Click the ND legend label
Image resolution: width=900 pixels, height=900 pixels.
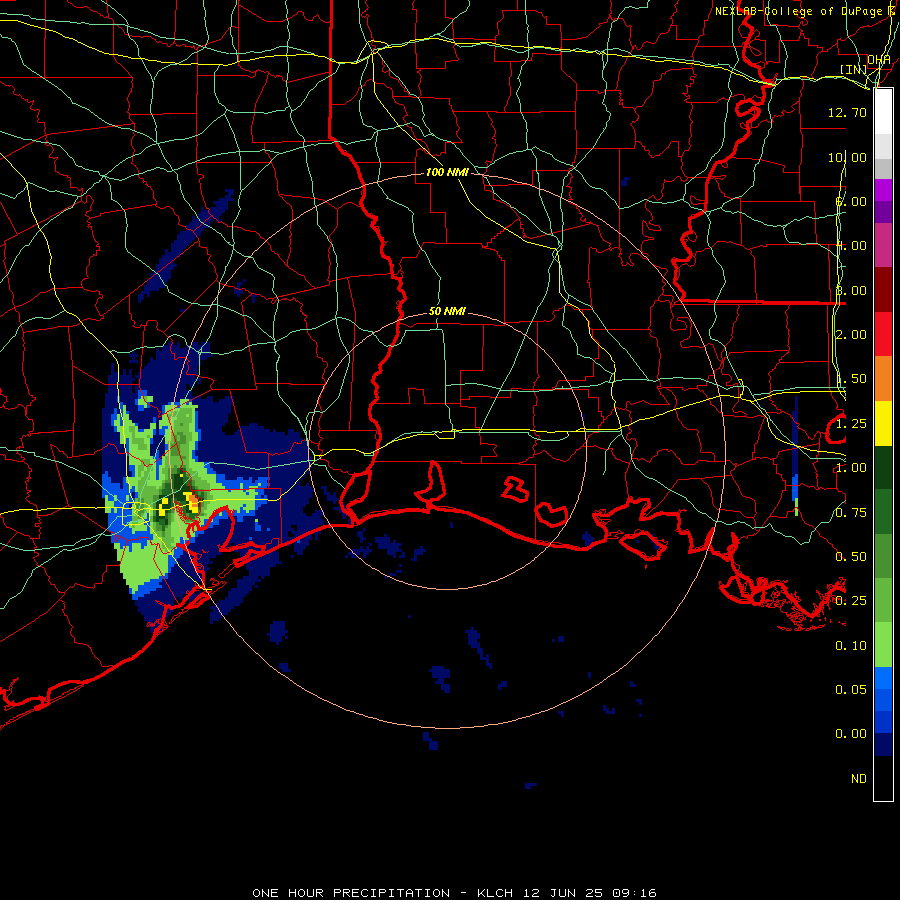click(x=859, y=779)
